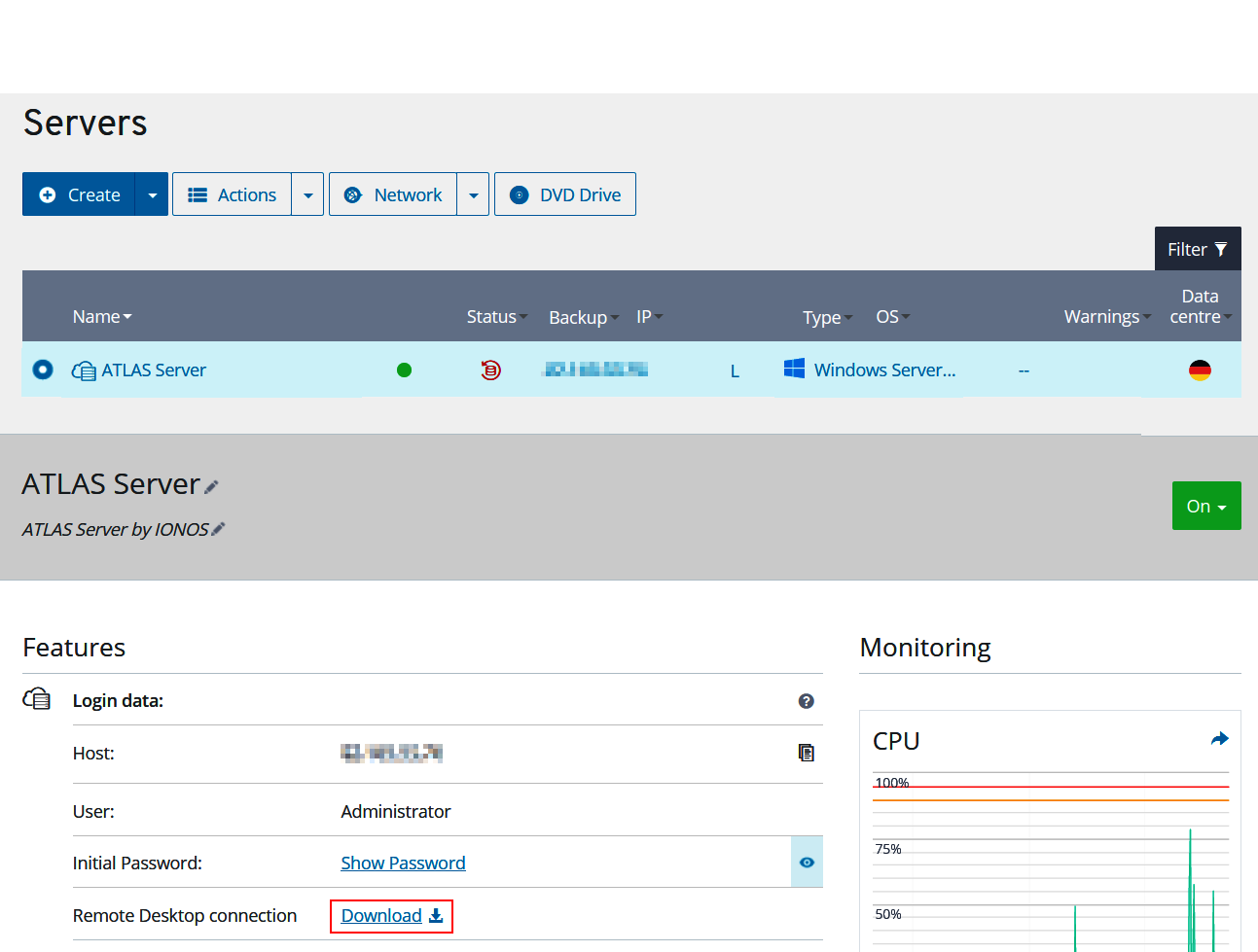Expand the Create button dropdown arrow
This screenshot has height=952, width=1258.
click(x=153, y=194)
